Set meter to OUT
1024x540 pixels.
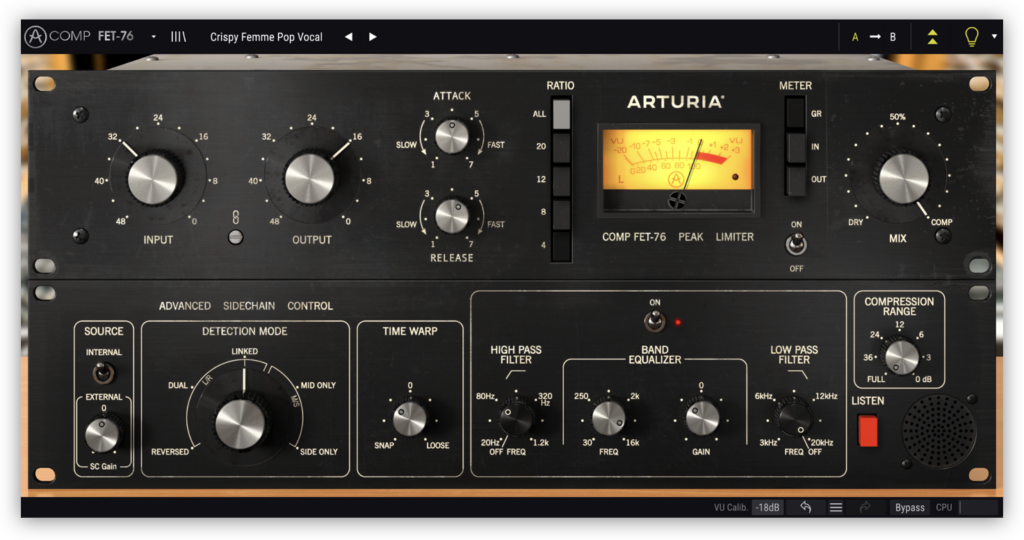[x=795, y=180]
